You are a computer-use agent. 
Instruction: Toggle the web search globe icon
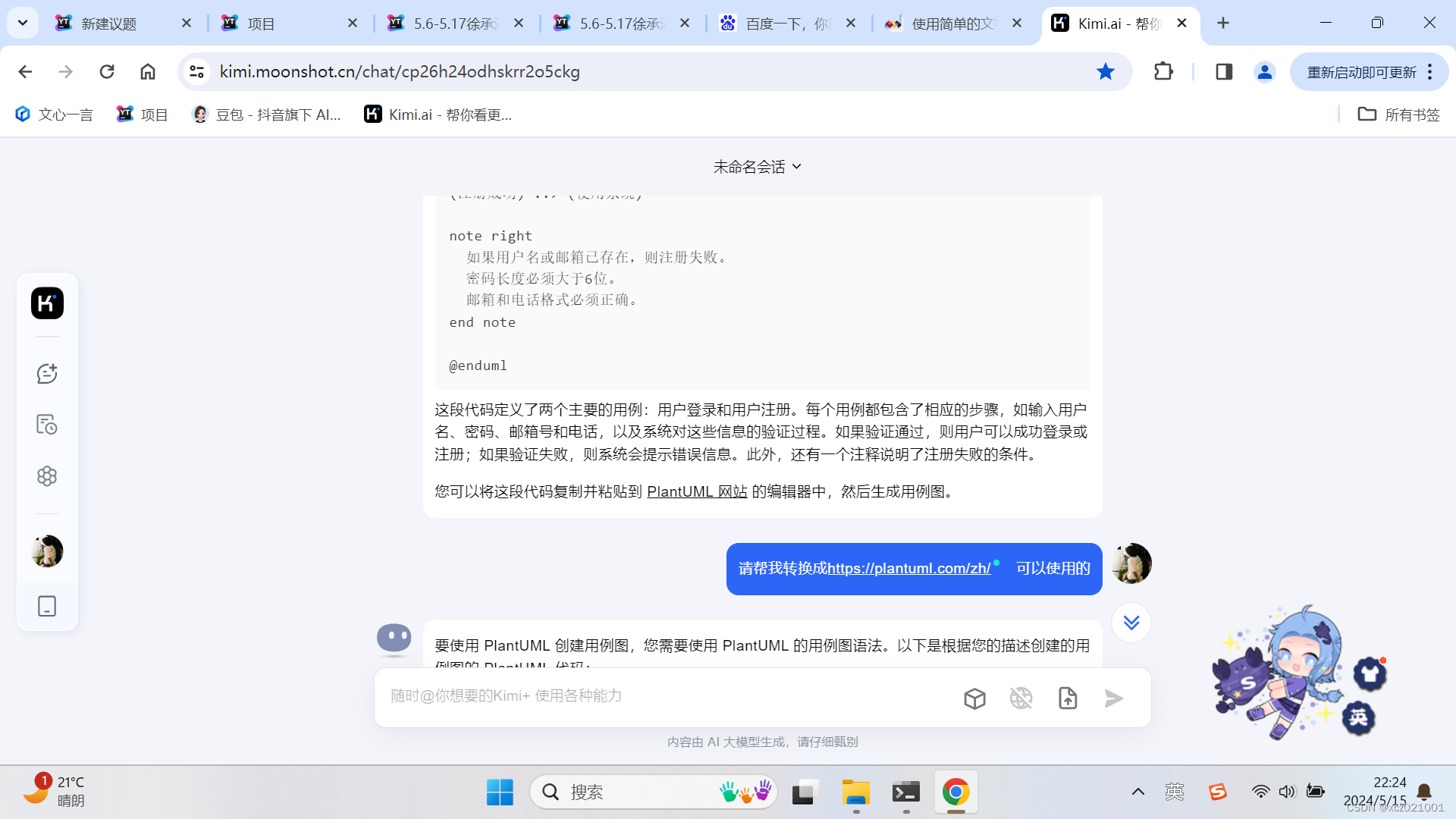1021,698
